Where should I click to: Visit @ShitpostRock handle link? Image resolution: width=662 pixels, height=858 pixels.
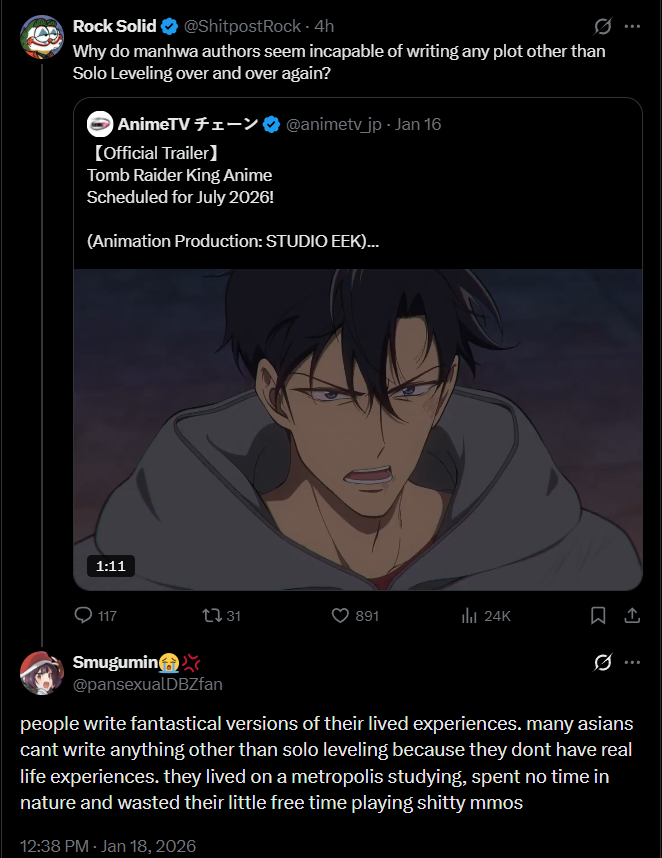click(242, 27)
